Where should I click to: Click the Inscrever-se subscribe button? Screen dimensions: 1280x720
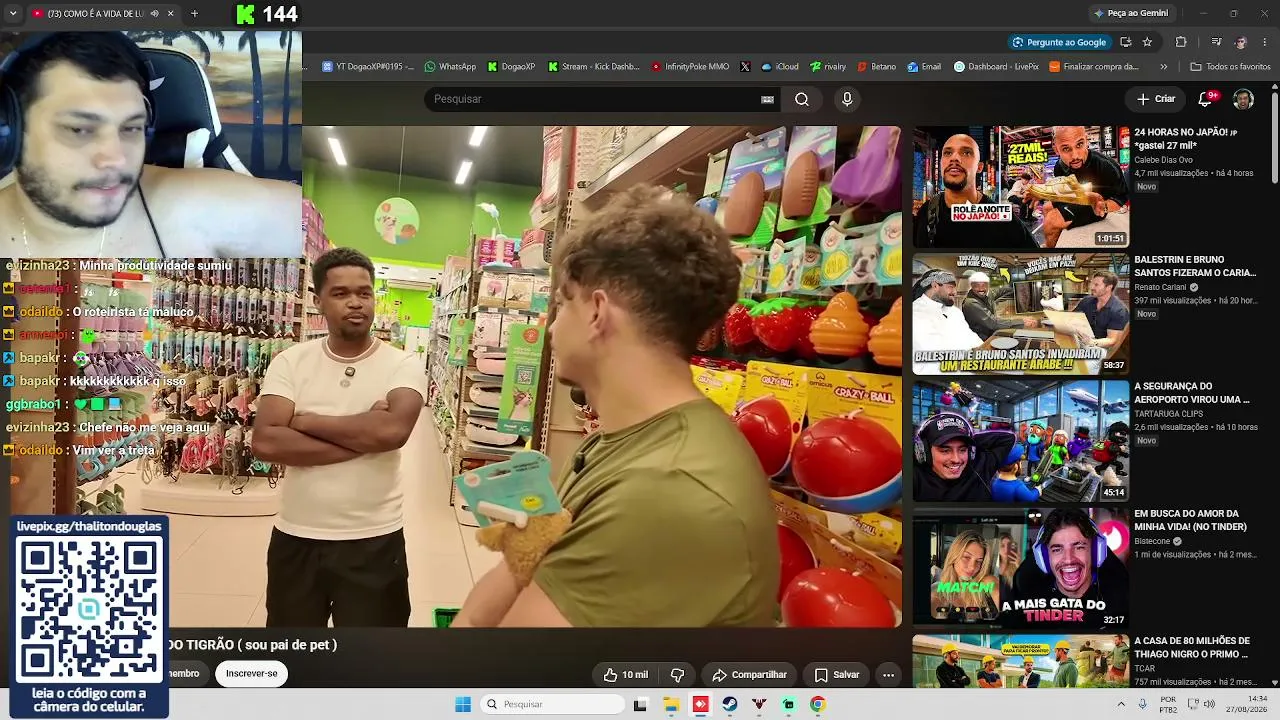(252, 674)
